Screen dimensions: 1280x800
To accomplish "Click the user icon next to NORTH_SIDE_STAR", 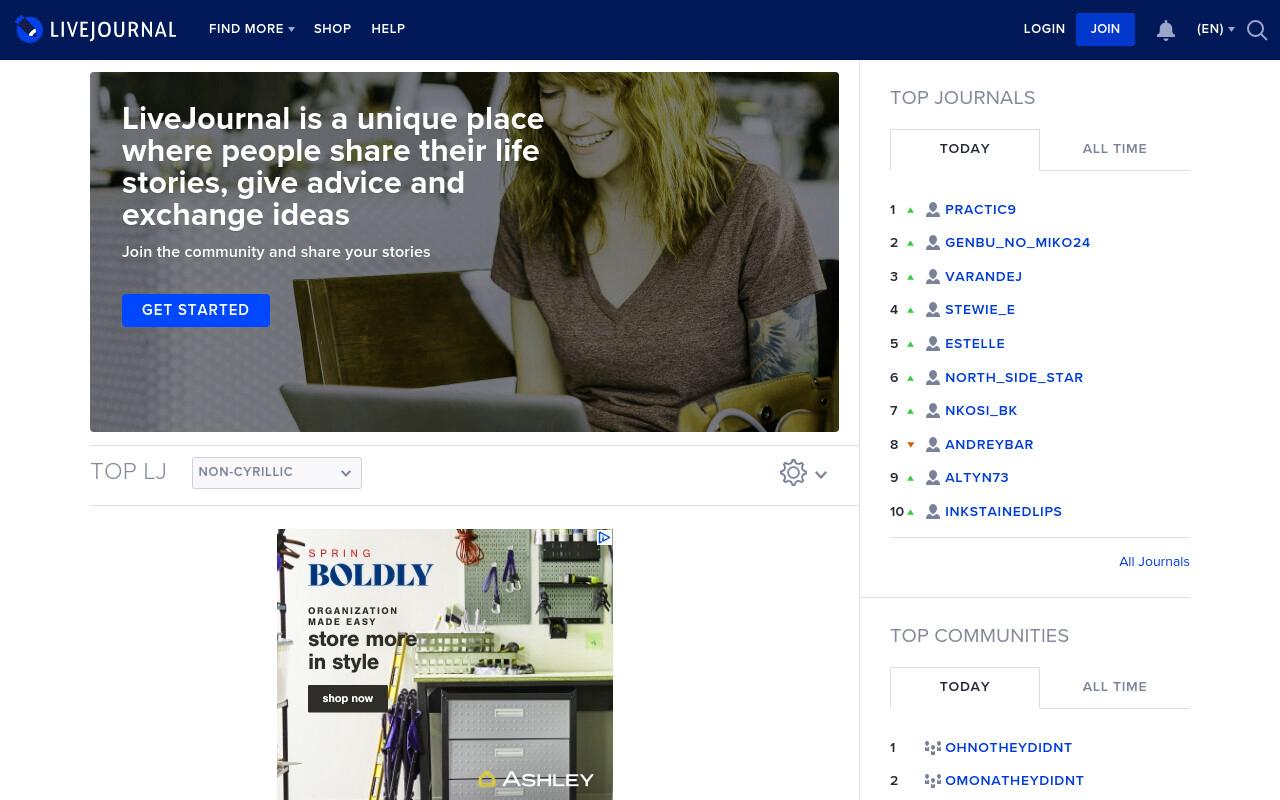I will [933, 378].
